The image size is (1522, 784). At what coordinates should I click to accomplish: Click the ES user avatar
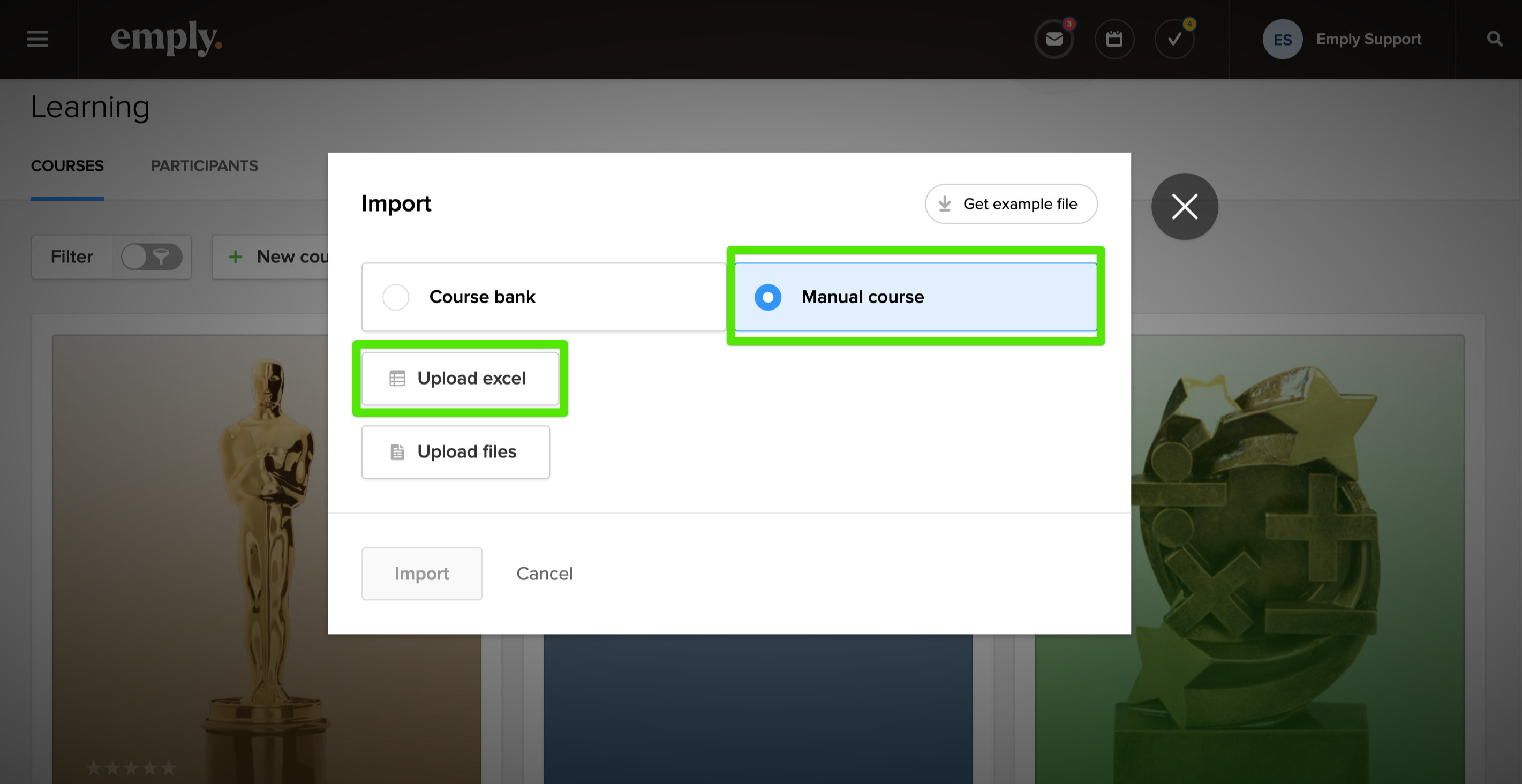click(1282, 40)
